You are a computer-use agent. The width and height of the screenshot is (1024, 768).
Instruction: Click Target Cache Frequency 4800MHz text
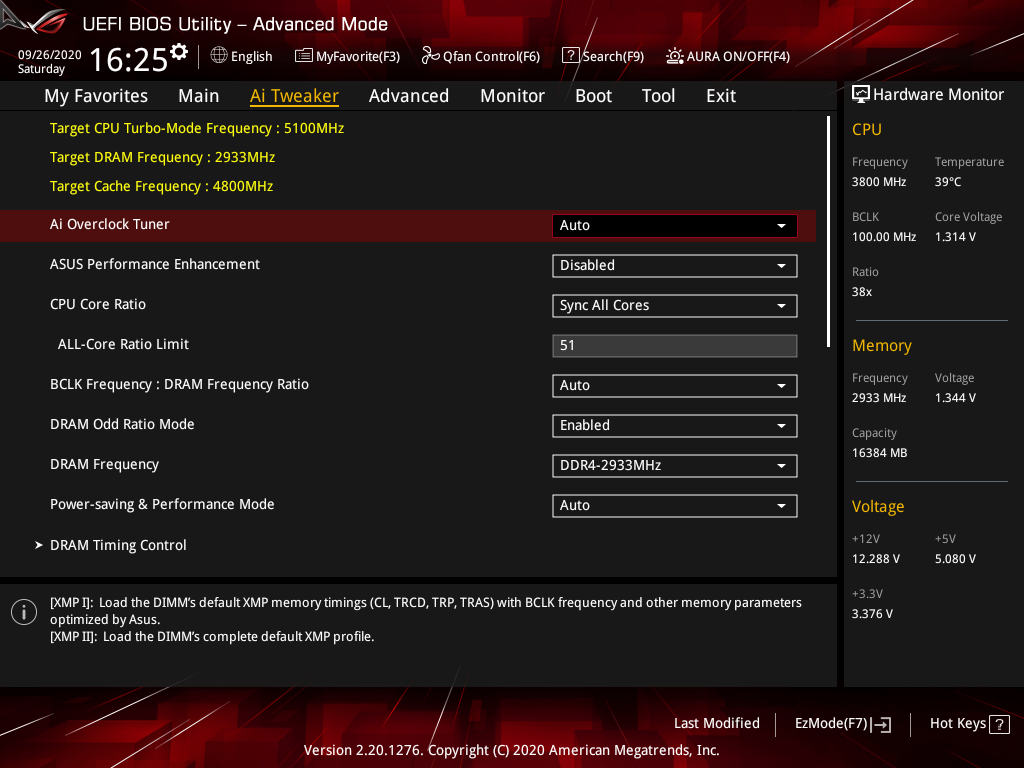coord(161,187)
